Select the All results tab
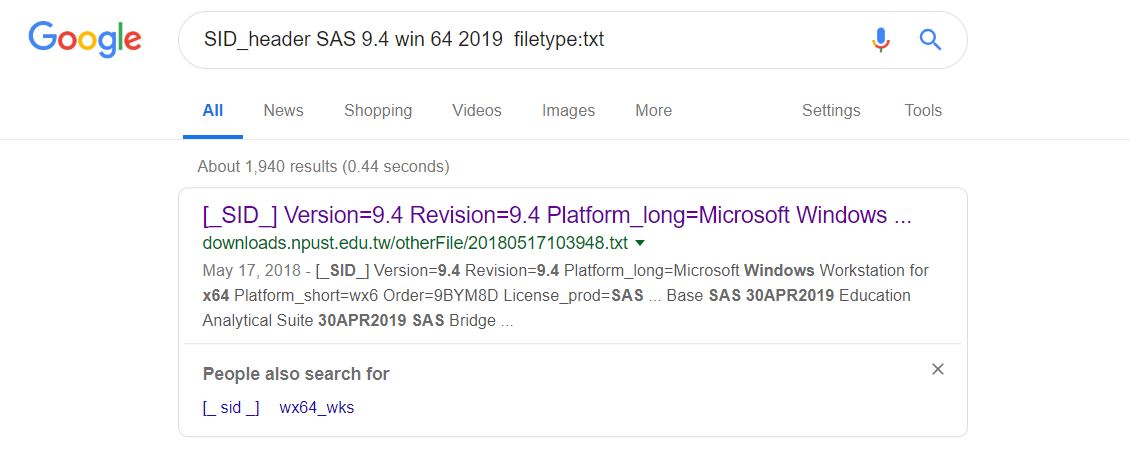This screenshot has width=1130, height=470. tap(213, 111)
